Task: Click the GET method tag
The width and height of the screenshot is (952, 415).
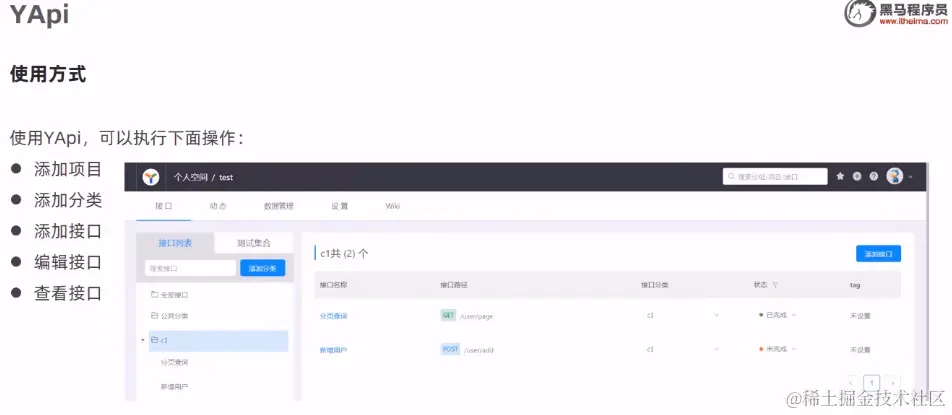Action: pos(448,315)
